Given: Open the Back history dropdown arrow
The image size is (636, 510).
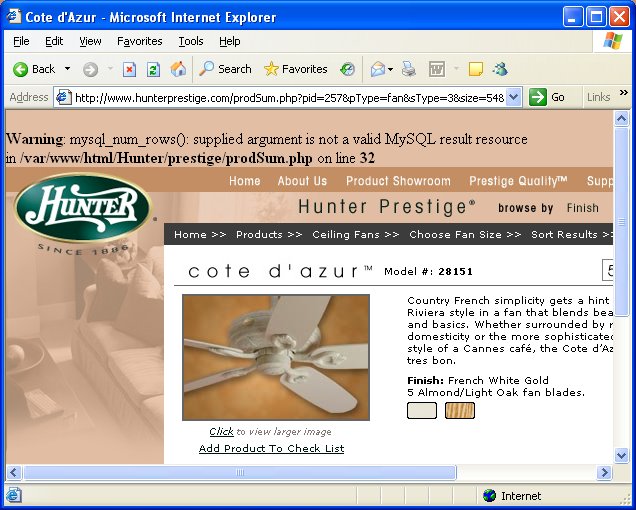Looking at the screenshot, I should click(67, 69).
